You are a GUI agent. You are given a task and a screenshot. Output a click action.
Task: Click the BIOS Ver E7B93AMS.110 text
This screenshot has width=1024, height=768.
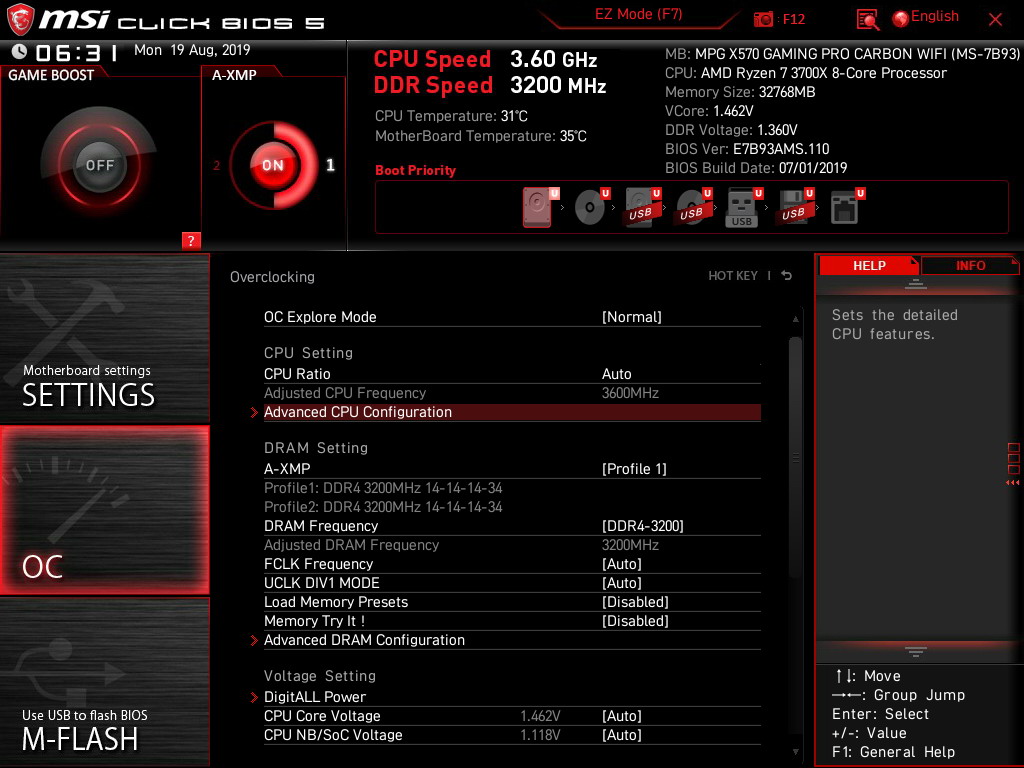pyautogui.click(x=746, y=149)
